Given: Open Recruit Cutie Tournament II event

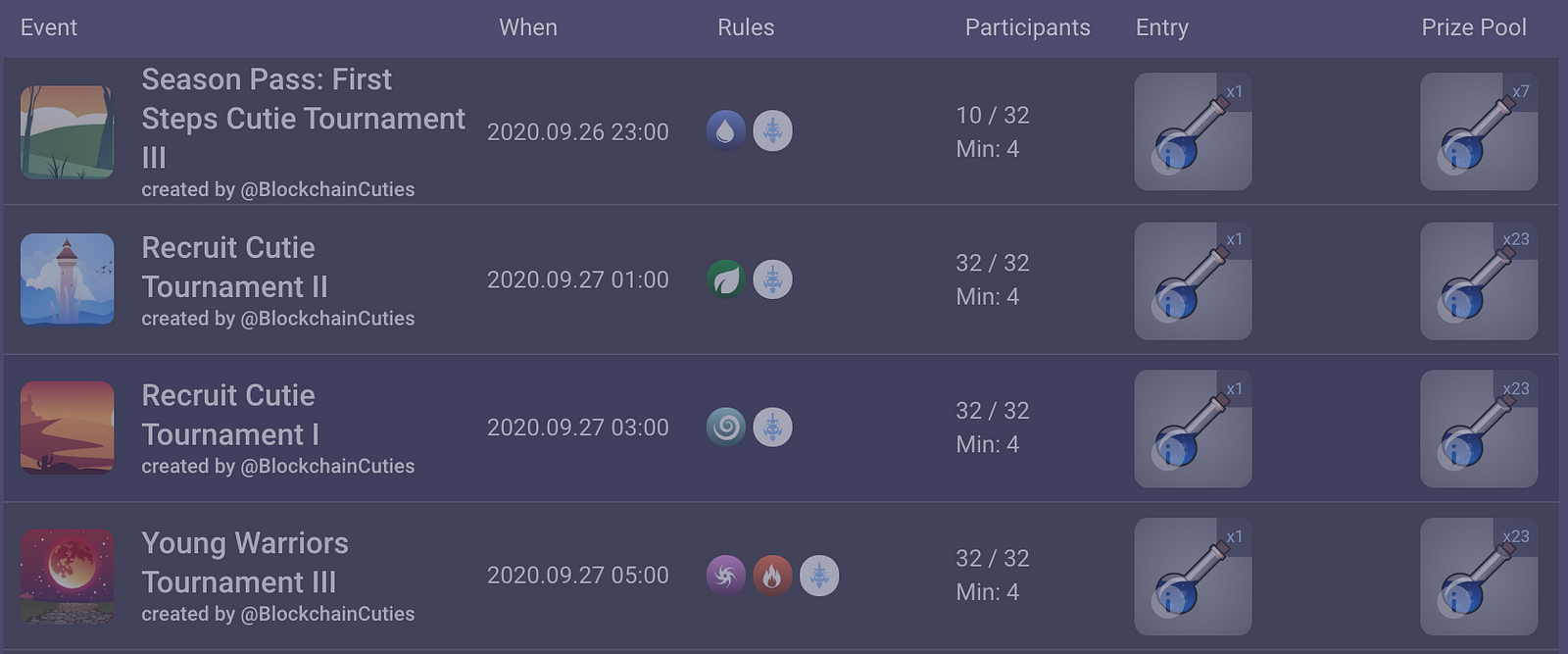Looking at the screenshot, I should pos(235,267).
